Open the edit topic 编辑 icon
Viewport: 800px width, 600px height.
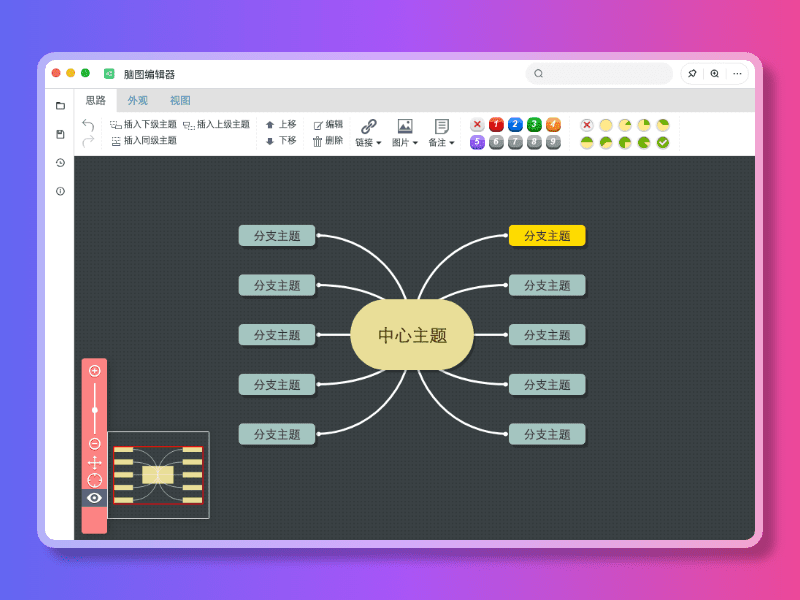tap(331, 124)
